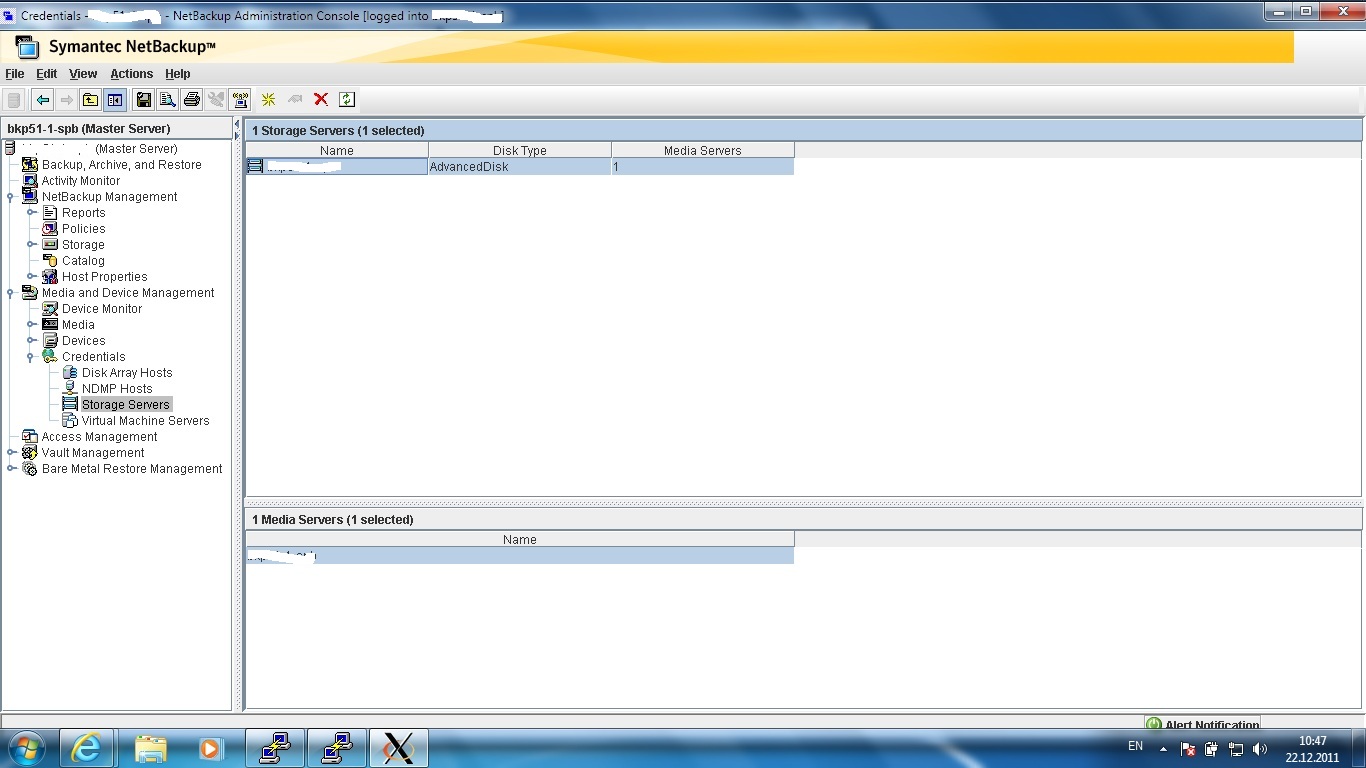Click the antenna computer toolbar icon

point(240,99)
